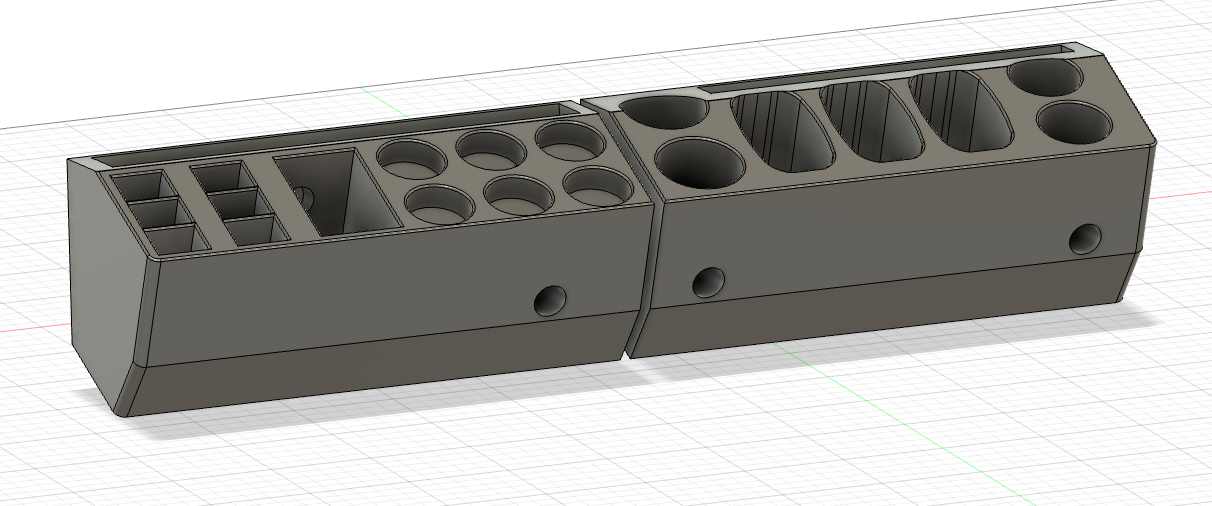Click the long narrow back slot on left block

point(330,132)
